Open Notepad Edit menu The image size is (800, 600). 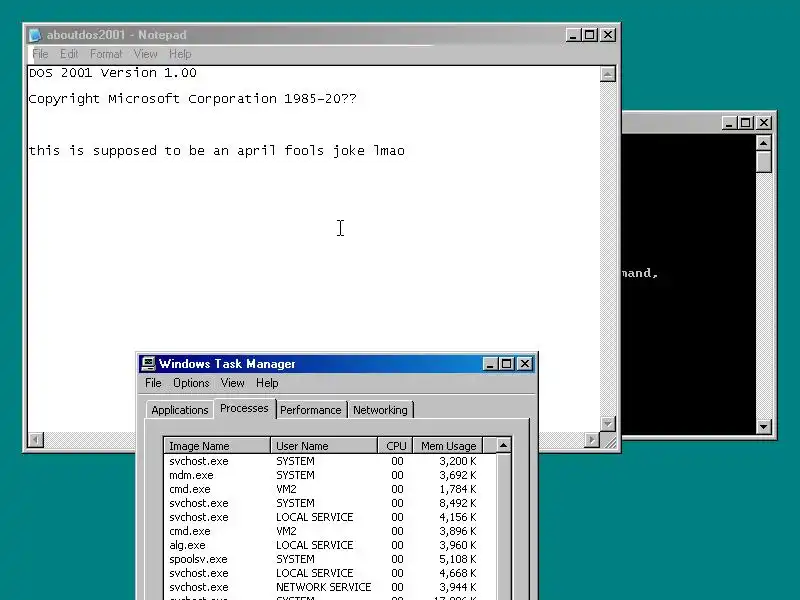[69, 54]
